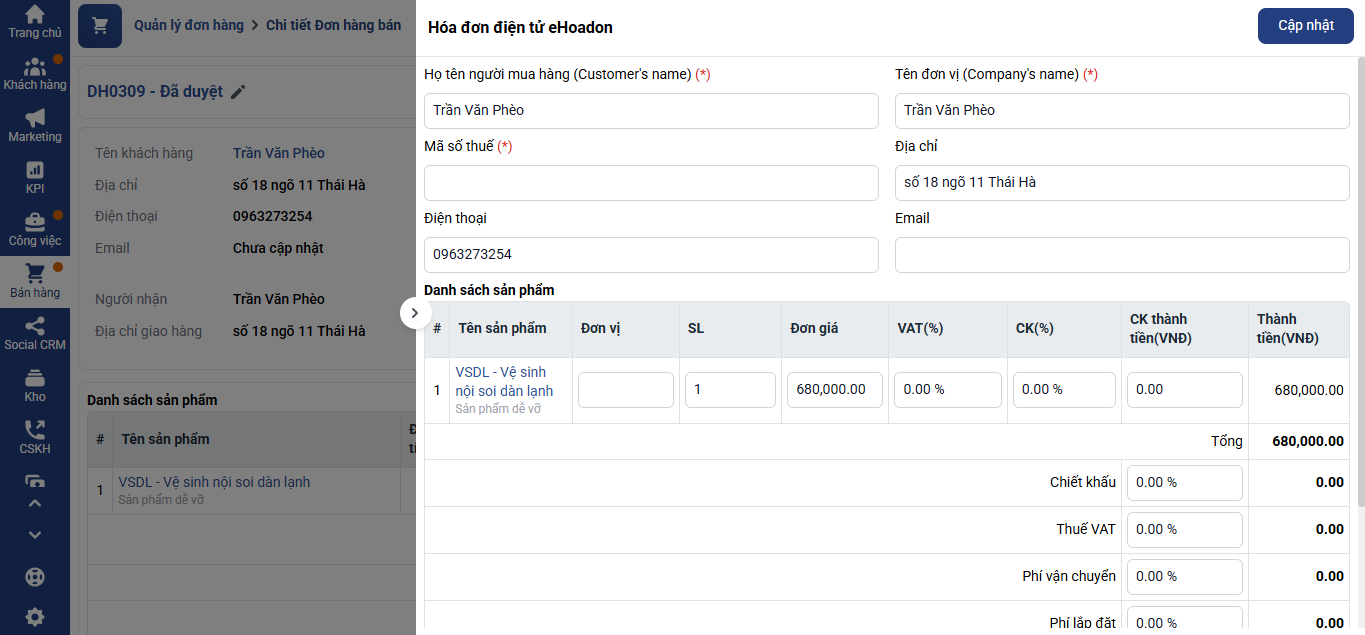1365x635 pixels.
Task: Open Khách hàng customers module
Action: (x=35, y=73)
